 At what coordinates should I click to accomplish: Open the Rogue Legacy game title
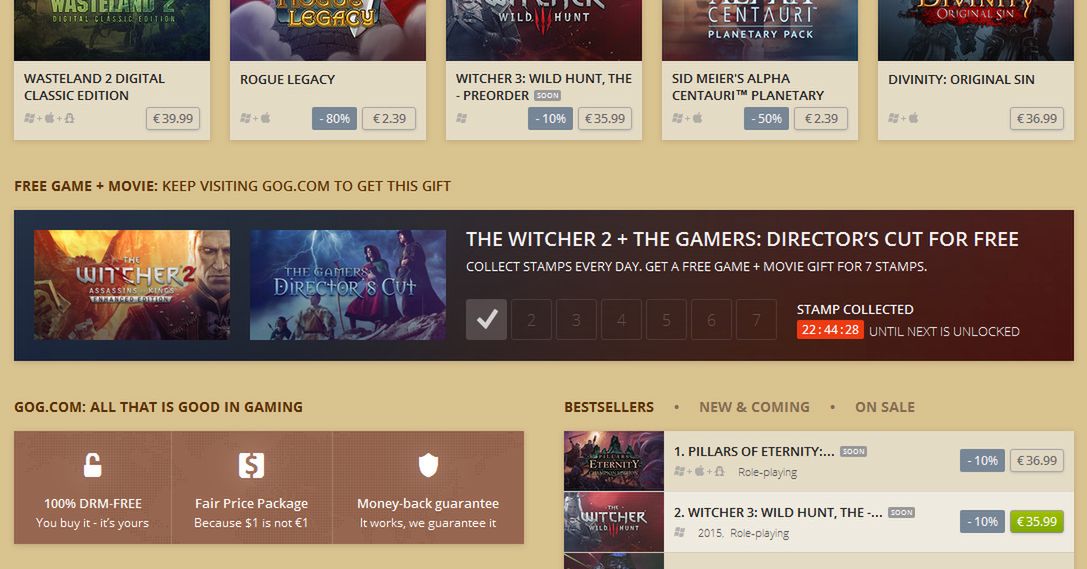(287, 80)
